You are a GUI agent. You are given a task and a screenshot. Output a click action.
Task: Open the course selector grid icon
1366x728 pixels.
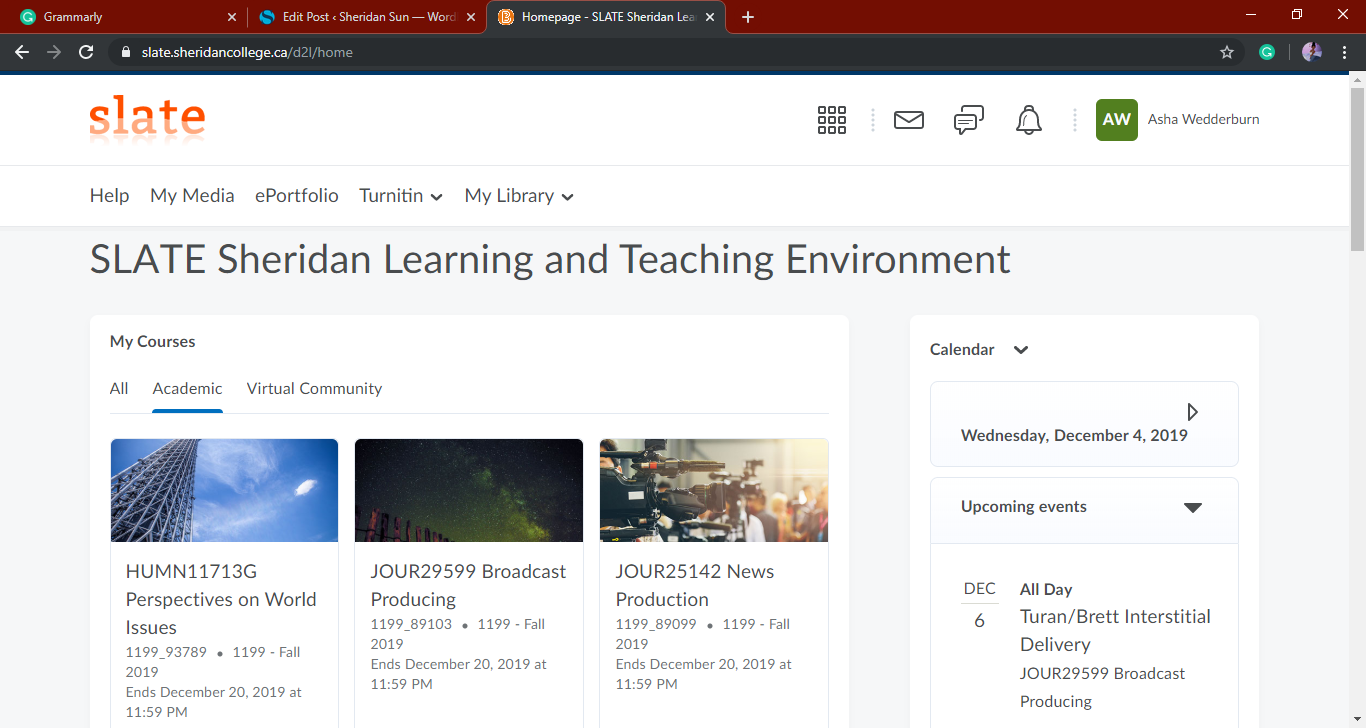tap(831, 120)
